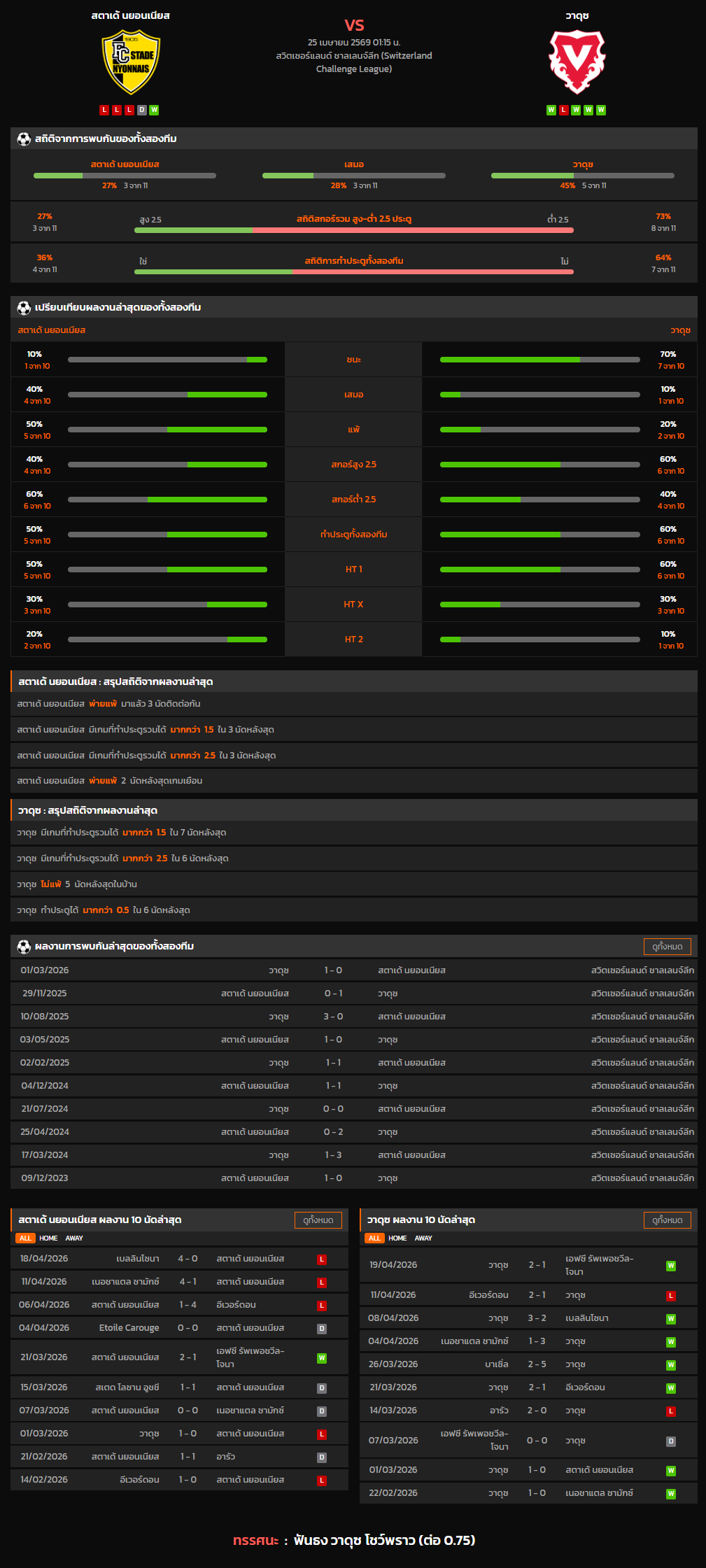
Task: Click the red L form badge under Vaduz logo
Action: 564,110
